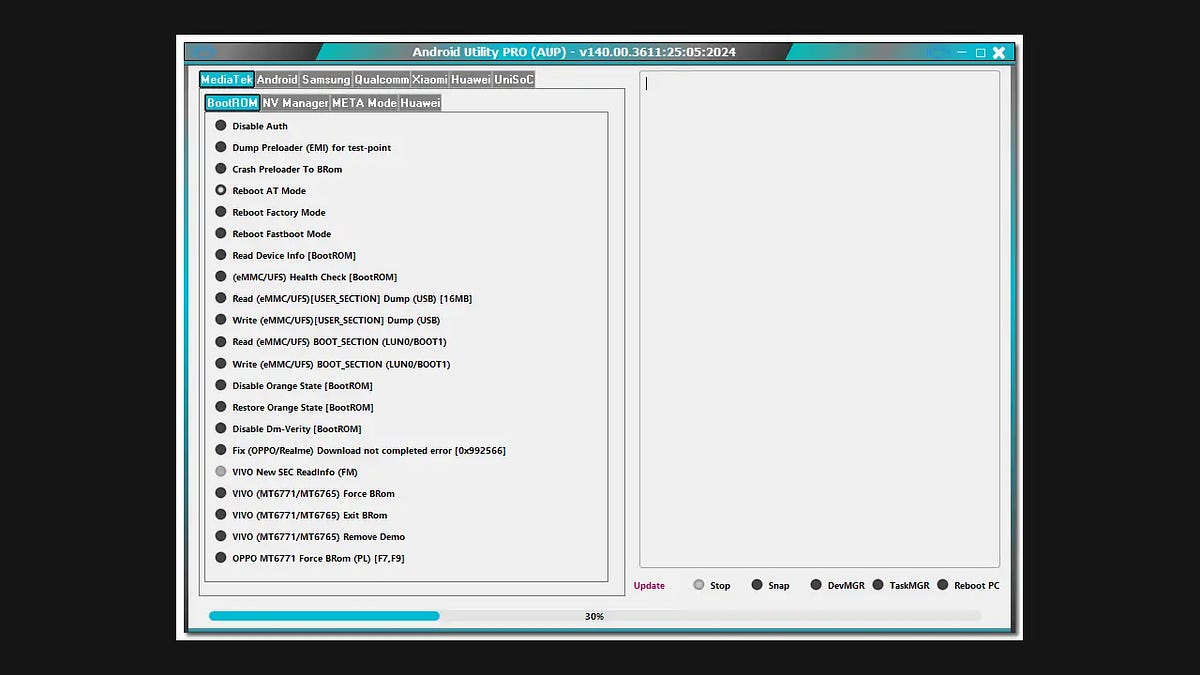Open Task Manager via TaskMGR

pyautogui.click(x=907, y=585)
